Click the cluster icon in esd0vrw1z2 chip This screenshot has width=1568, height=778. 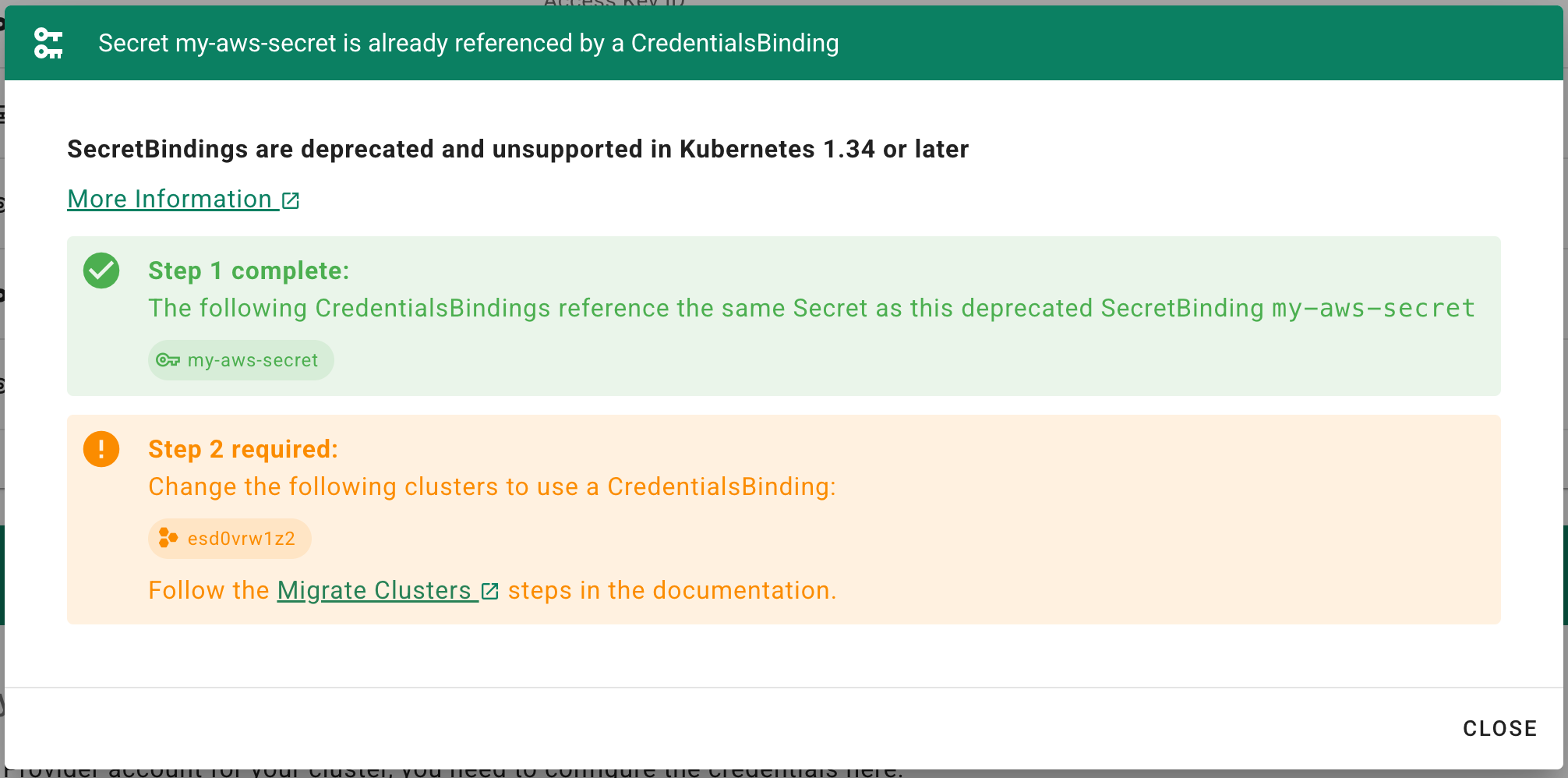[168, 539]
